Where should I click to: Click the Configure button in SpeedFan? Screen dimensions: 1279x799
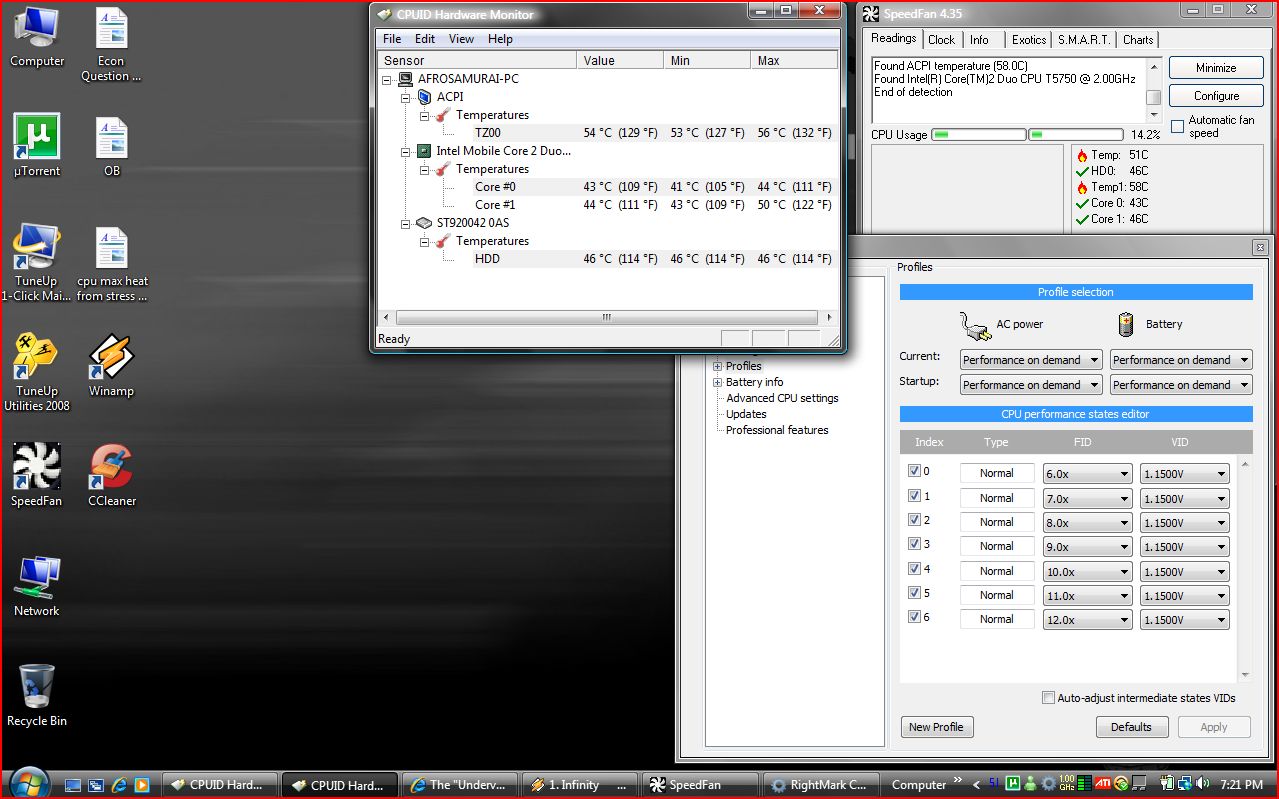coord(1216,96)
